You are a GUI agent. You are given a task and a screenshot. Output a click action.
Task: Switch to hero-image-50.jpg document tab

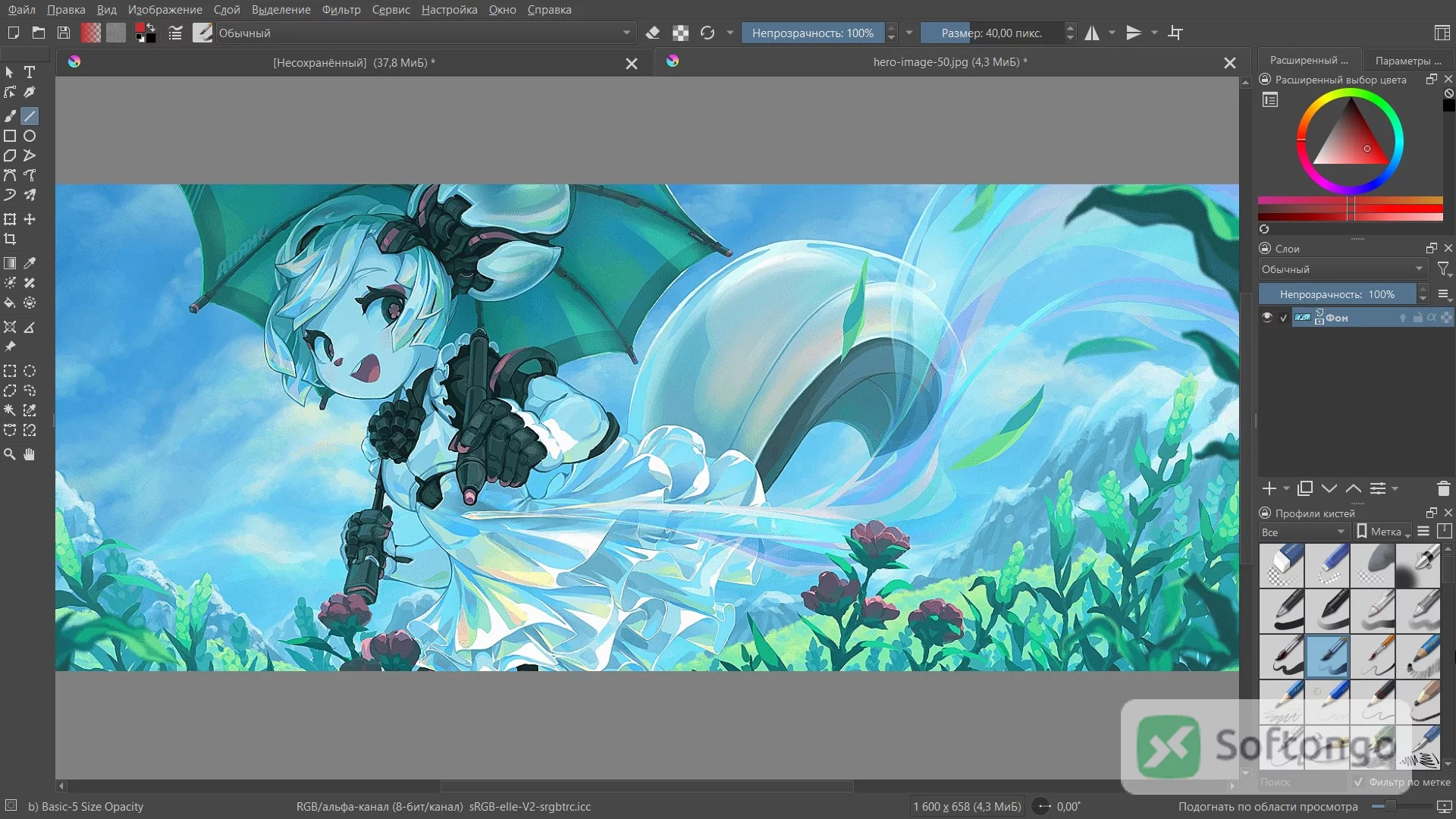949,62
